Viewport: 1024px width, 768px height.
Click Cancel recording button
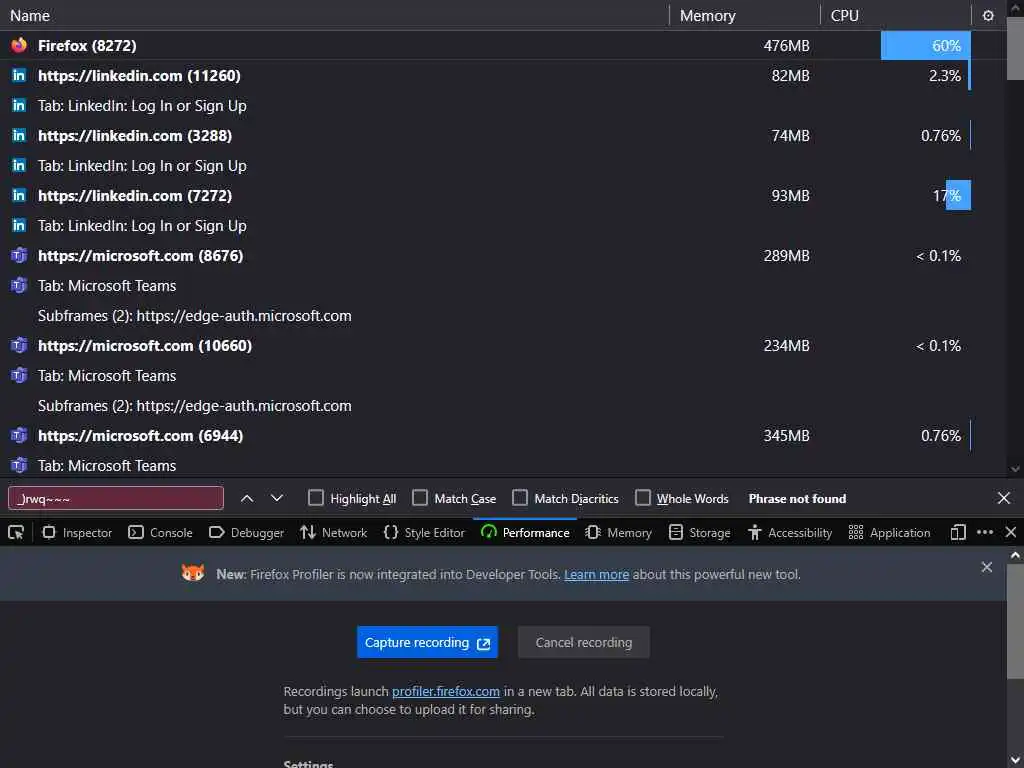[x=584, y=643]
